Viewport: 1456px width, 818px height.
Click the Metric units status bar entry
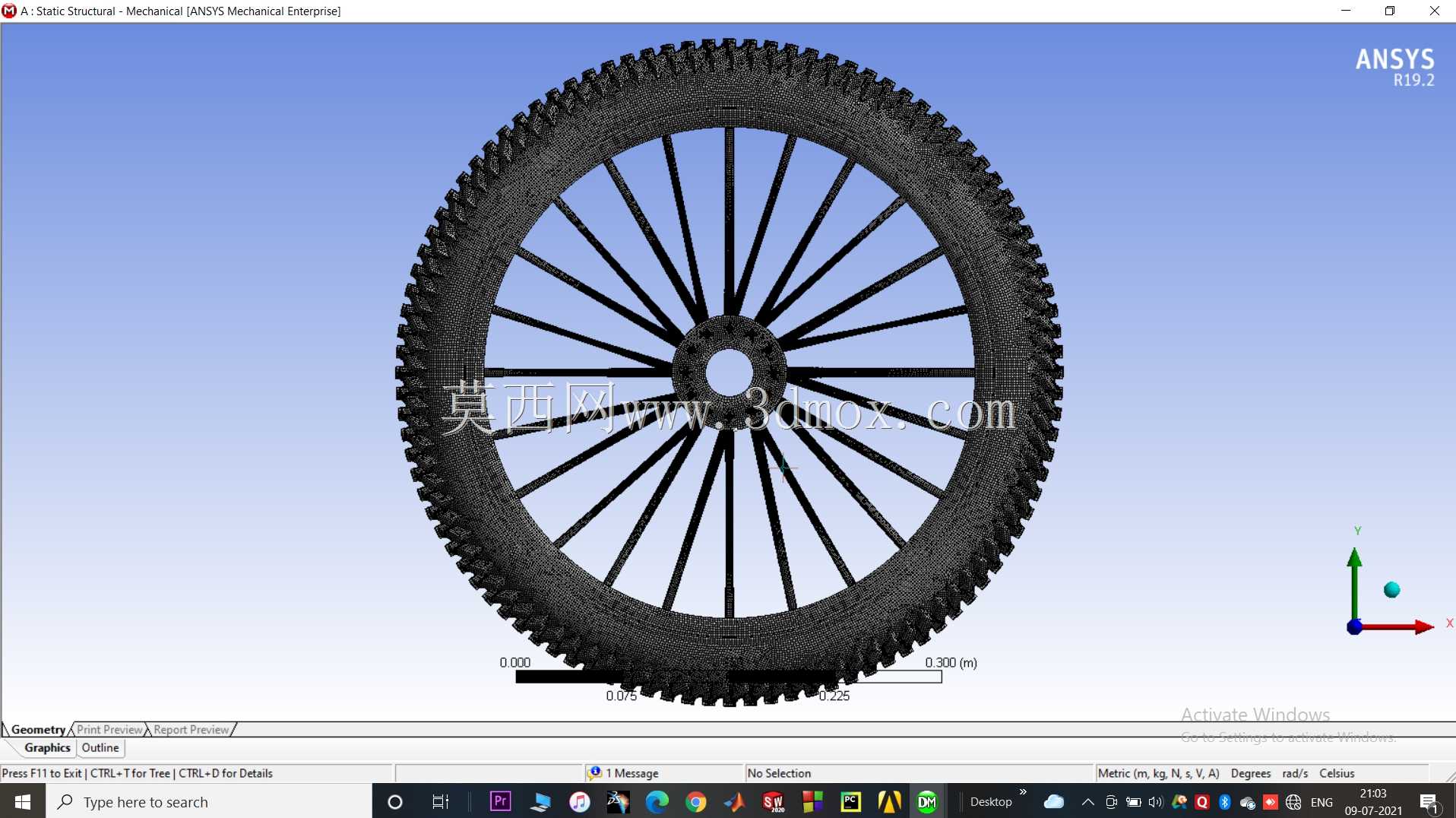(1158, 773)
